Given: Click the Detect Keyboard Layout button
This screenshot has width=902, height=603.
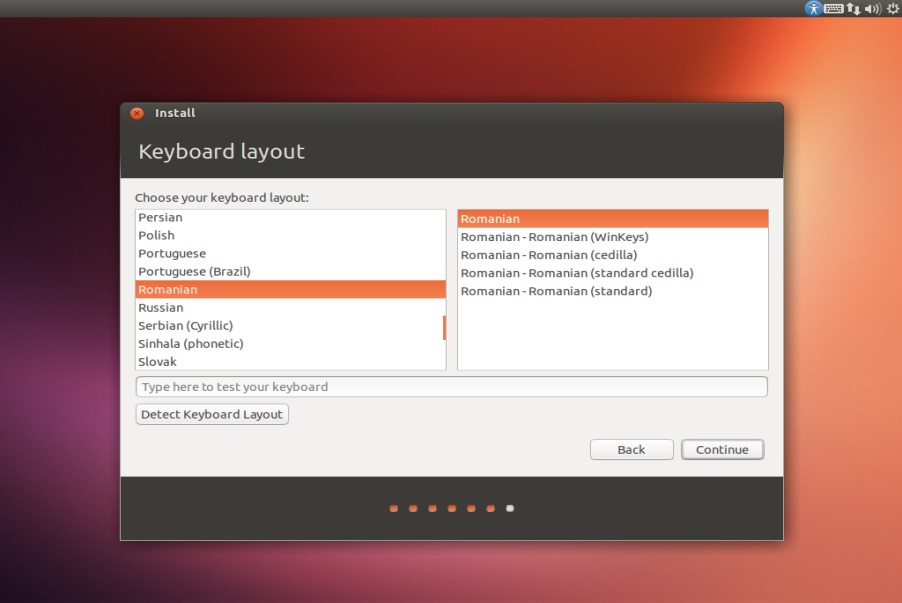Looking at the screenshot, I should pyautogui.click(x=212, y=414).
